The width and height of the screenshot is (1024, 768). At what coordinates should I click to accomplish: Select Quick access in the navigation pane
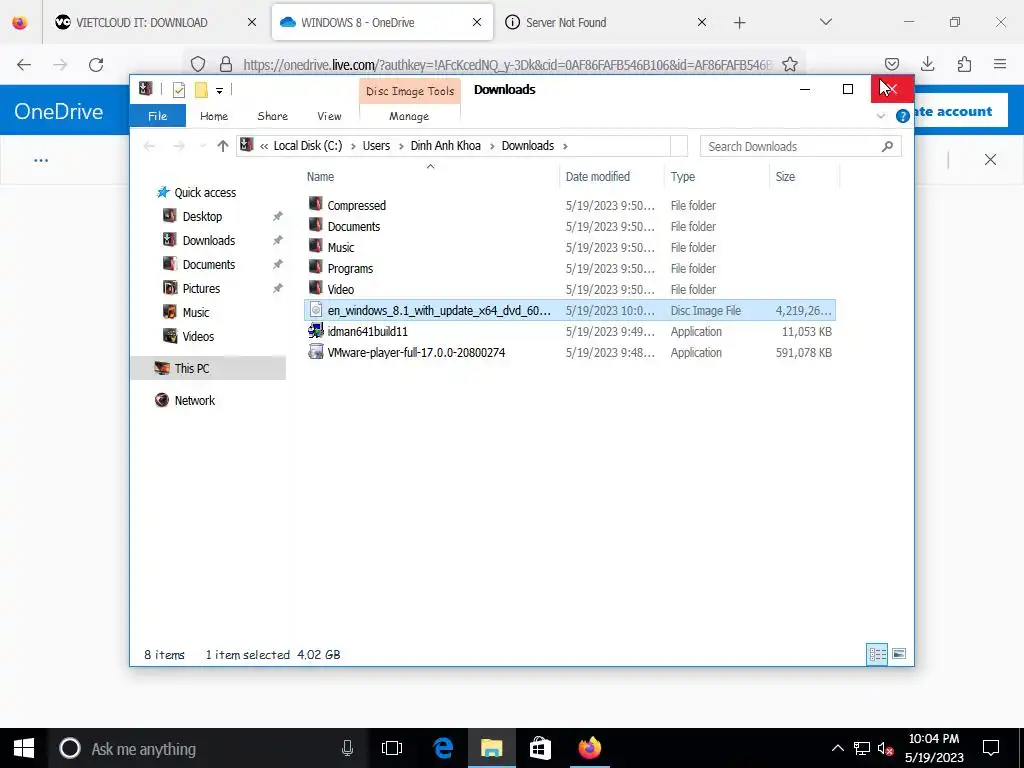(204, 193)
